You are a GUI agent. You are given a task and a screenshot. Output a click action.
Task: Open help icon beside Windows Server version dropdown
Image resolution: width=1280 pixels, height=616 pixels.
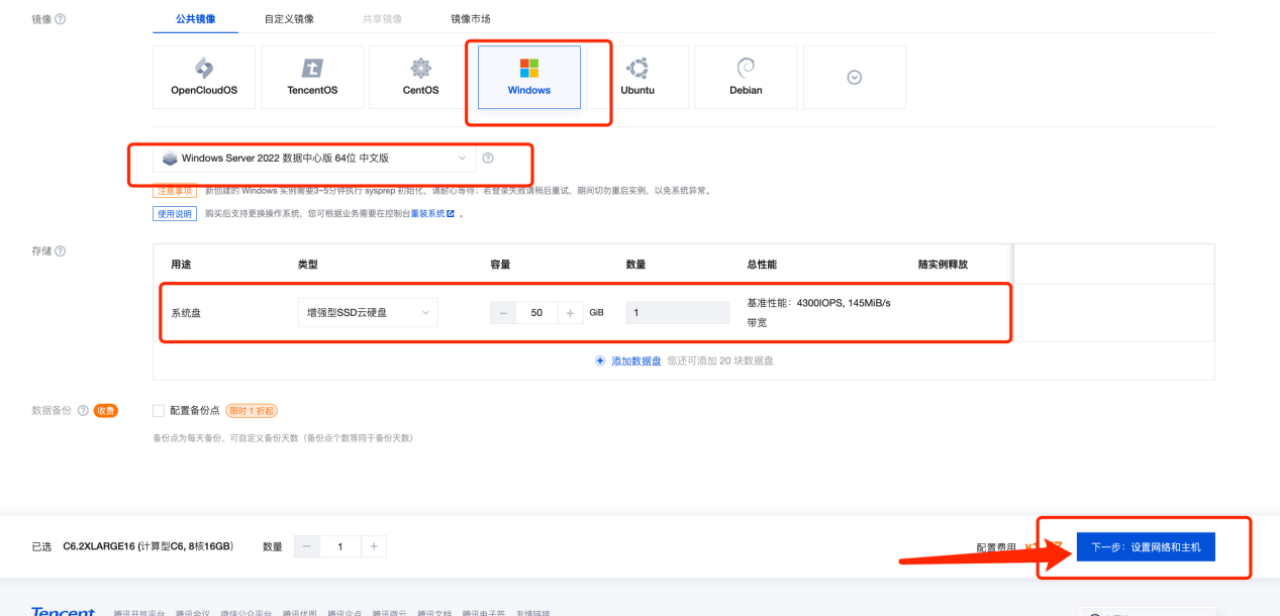click(488, 158)
